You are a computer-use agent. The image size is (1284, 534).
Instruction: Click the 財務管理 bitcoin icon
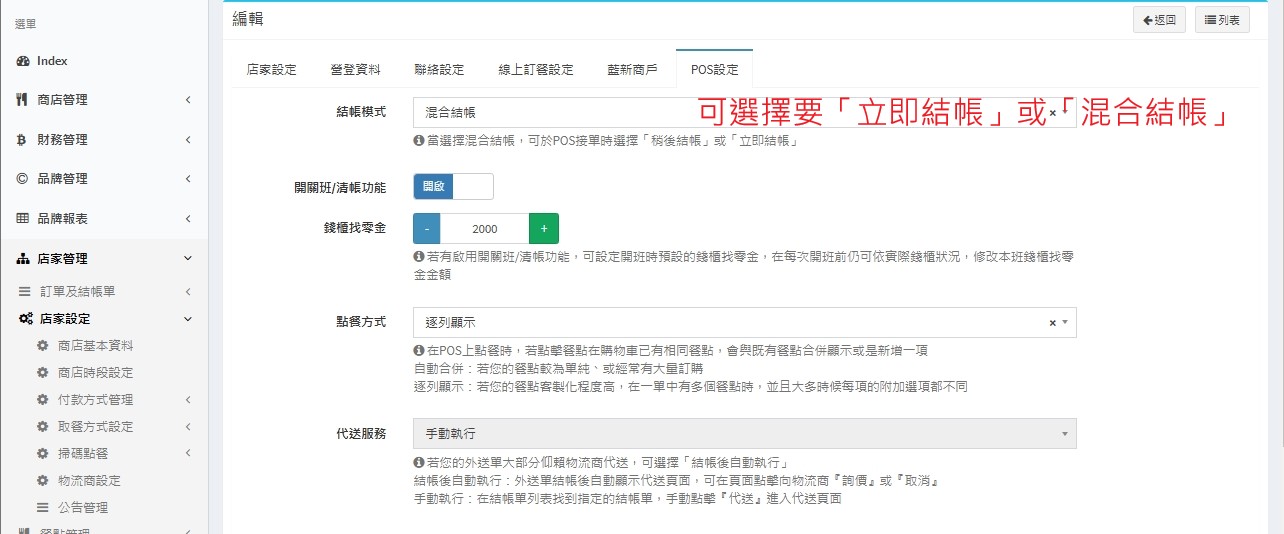click(23, 139)
